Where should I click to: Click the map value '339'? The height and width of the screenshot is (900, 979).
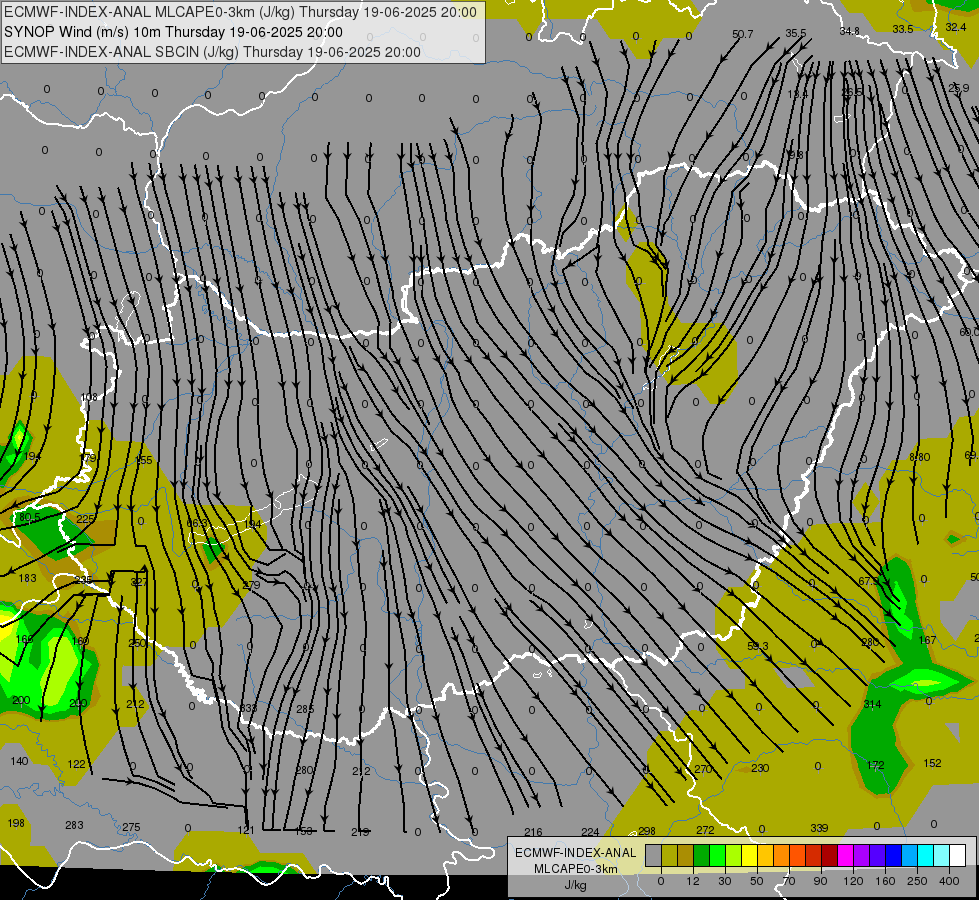[x=819, y=828]
